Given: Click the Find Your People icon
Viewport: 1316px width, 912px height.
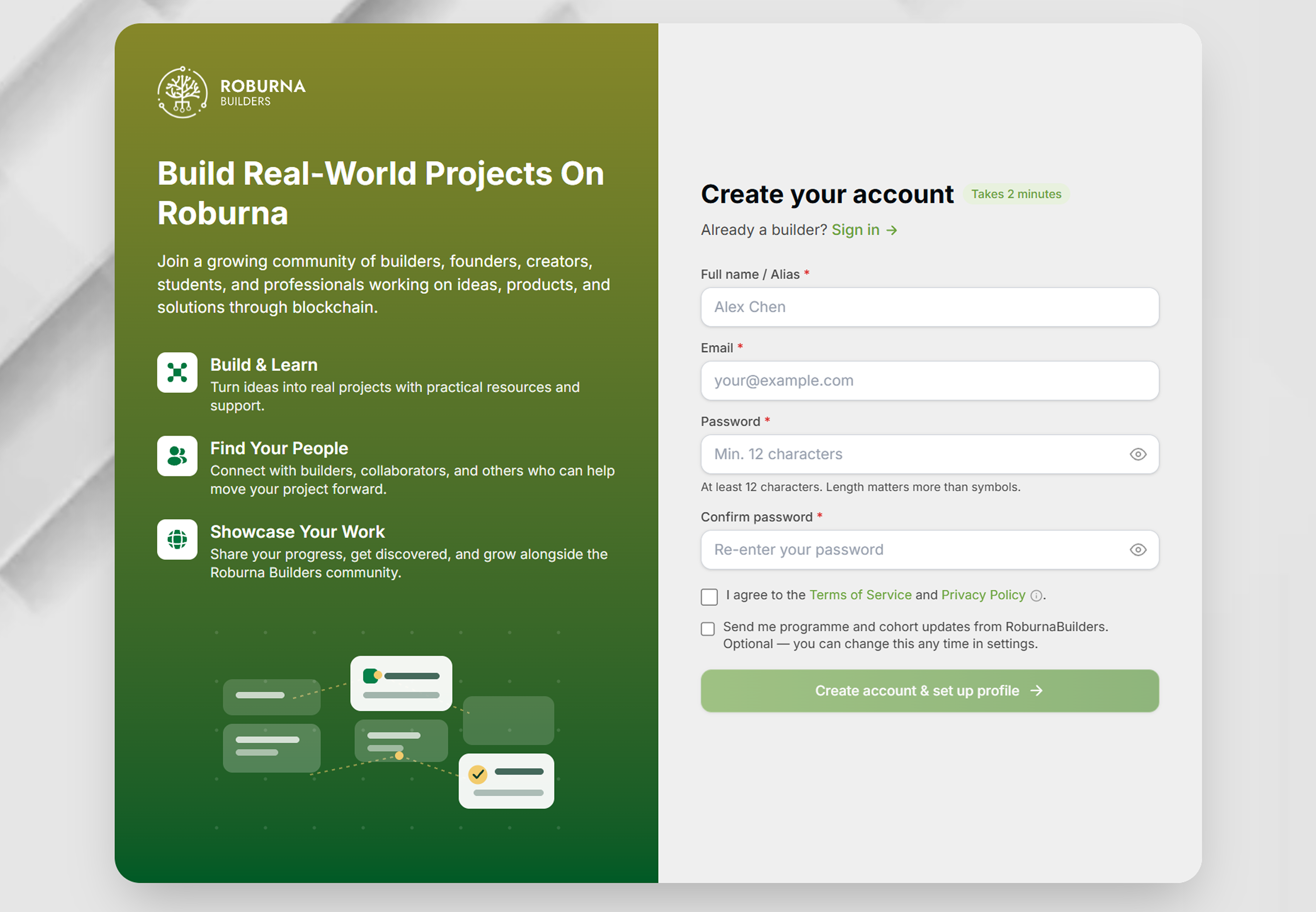Looking at the screenshot, I should [x=177, y=456].
